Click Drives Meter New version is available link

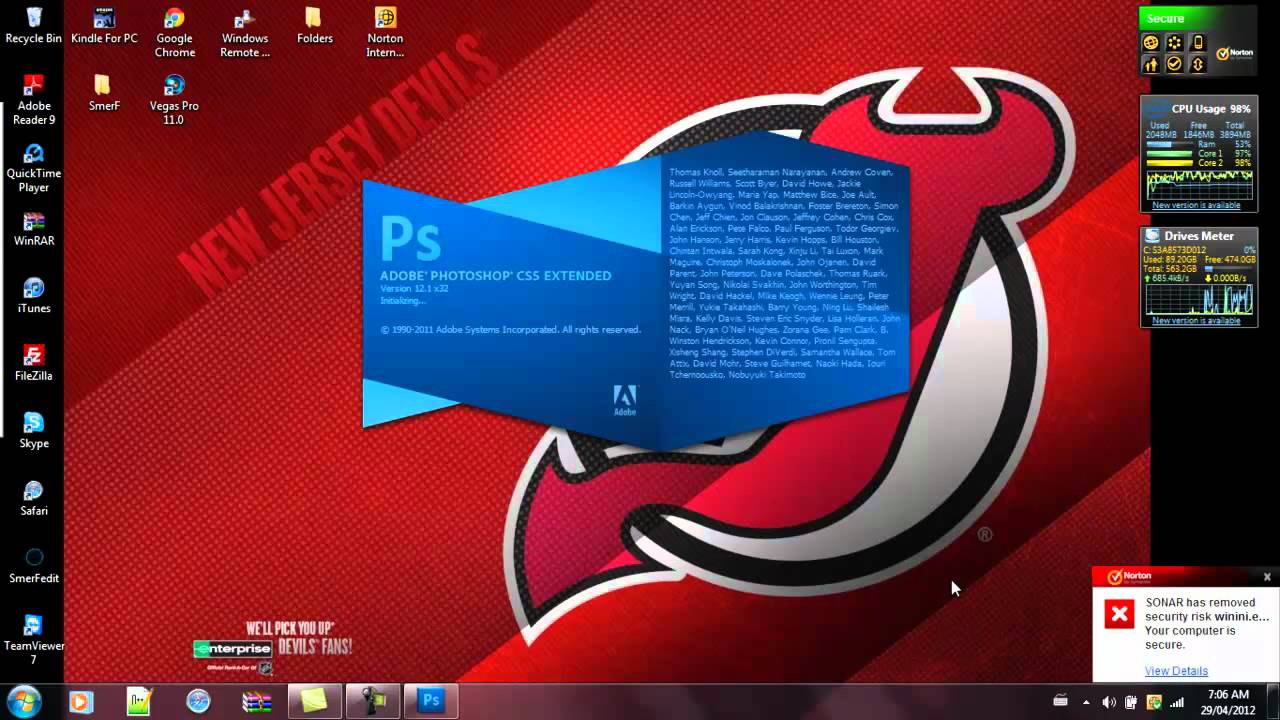1196,321
